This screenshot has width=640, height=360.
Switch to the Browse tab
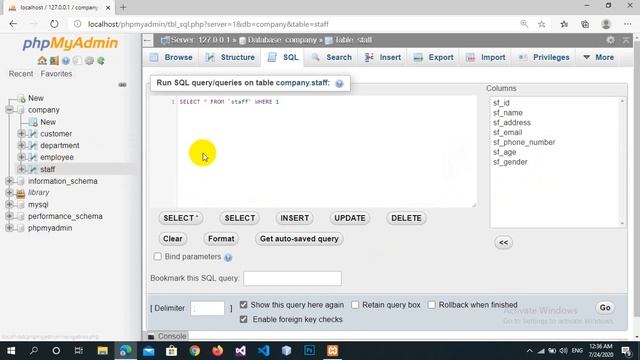pyautogui.click(x=171, y=58)
